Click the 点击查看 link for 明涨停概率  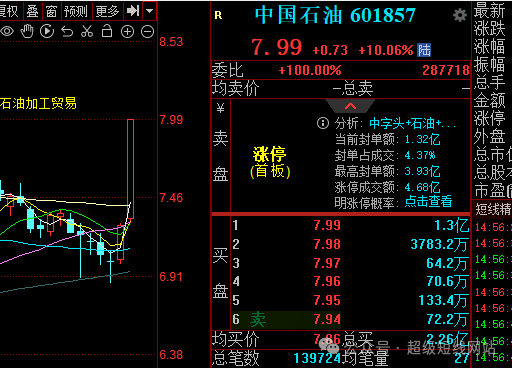pos(428,201)
